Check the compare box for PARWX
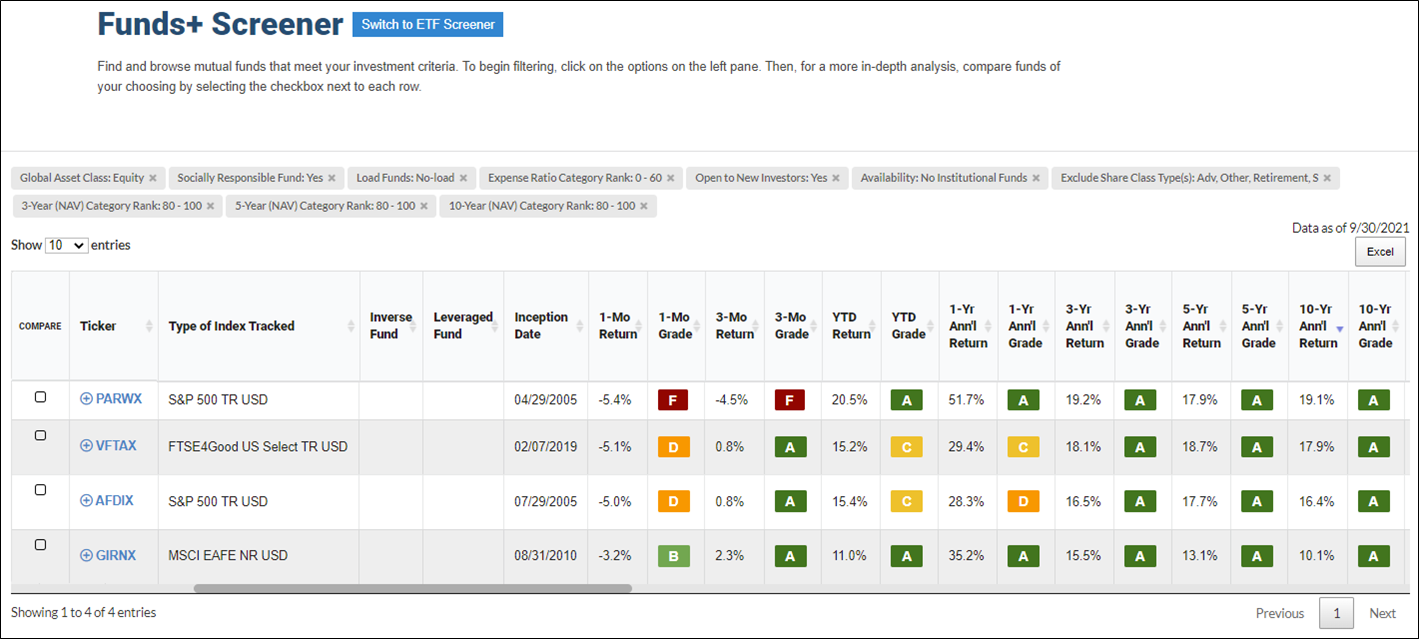The height and width of the screenshot is (639, 1419). coord(40,396)
